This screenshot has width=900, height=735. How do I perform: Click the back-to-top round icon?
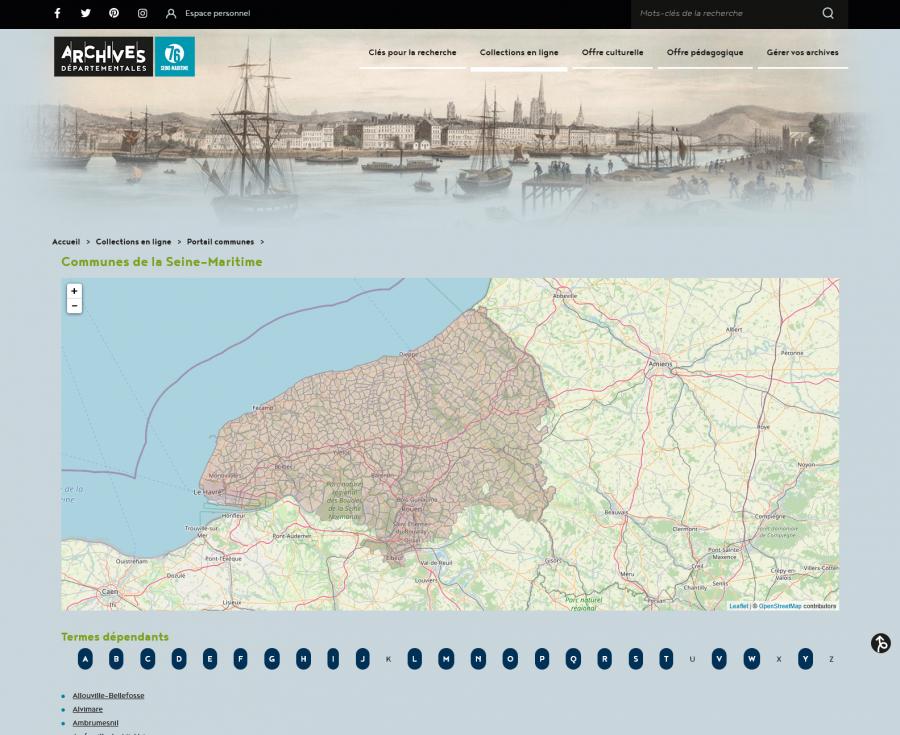pyautogui.click(x=880, y=643)
